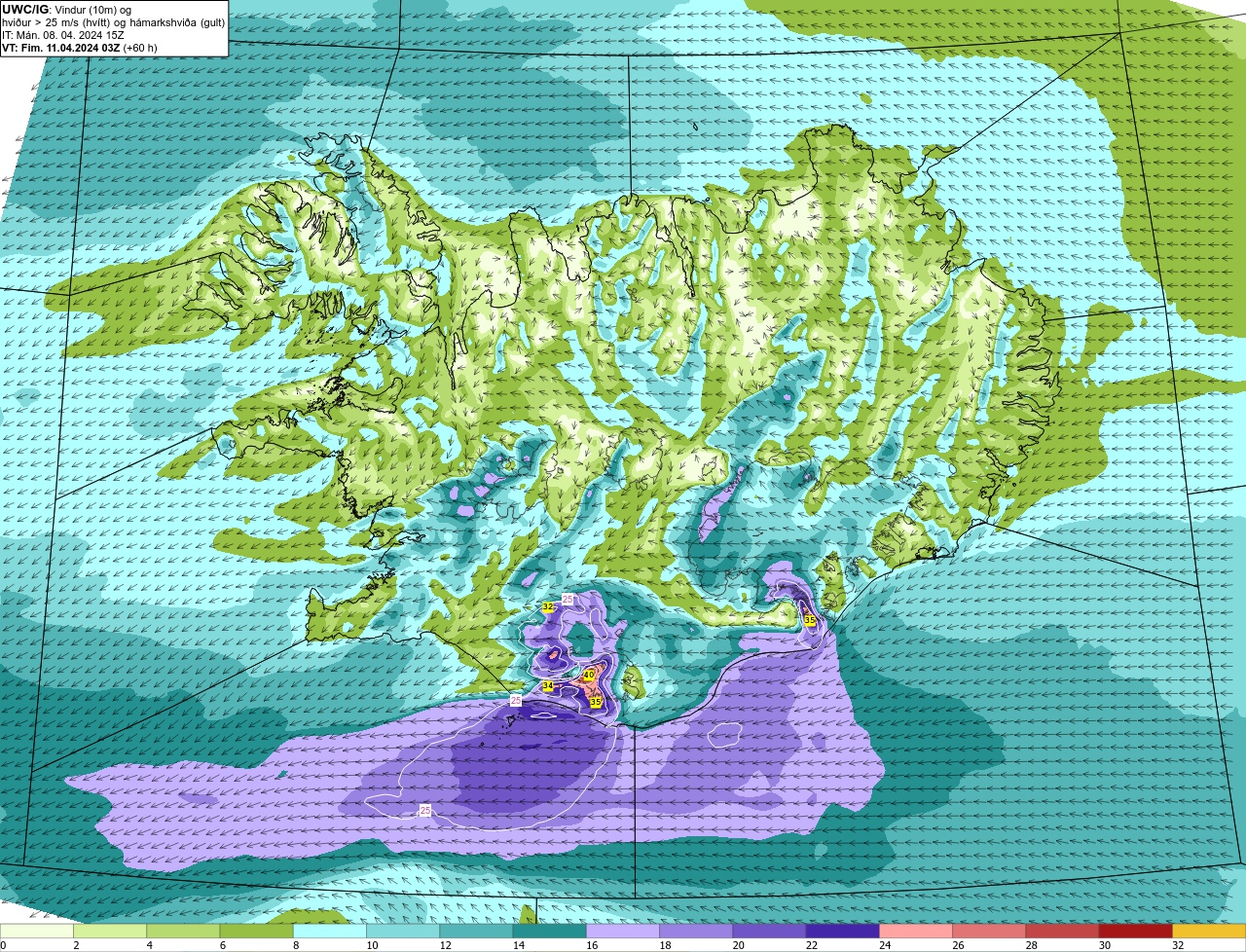The height and width of the screenshot is (952, 1246).
Task: Click the legend tick label '28'
Action: point(1032,945)
